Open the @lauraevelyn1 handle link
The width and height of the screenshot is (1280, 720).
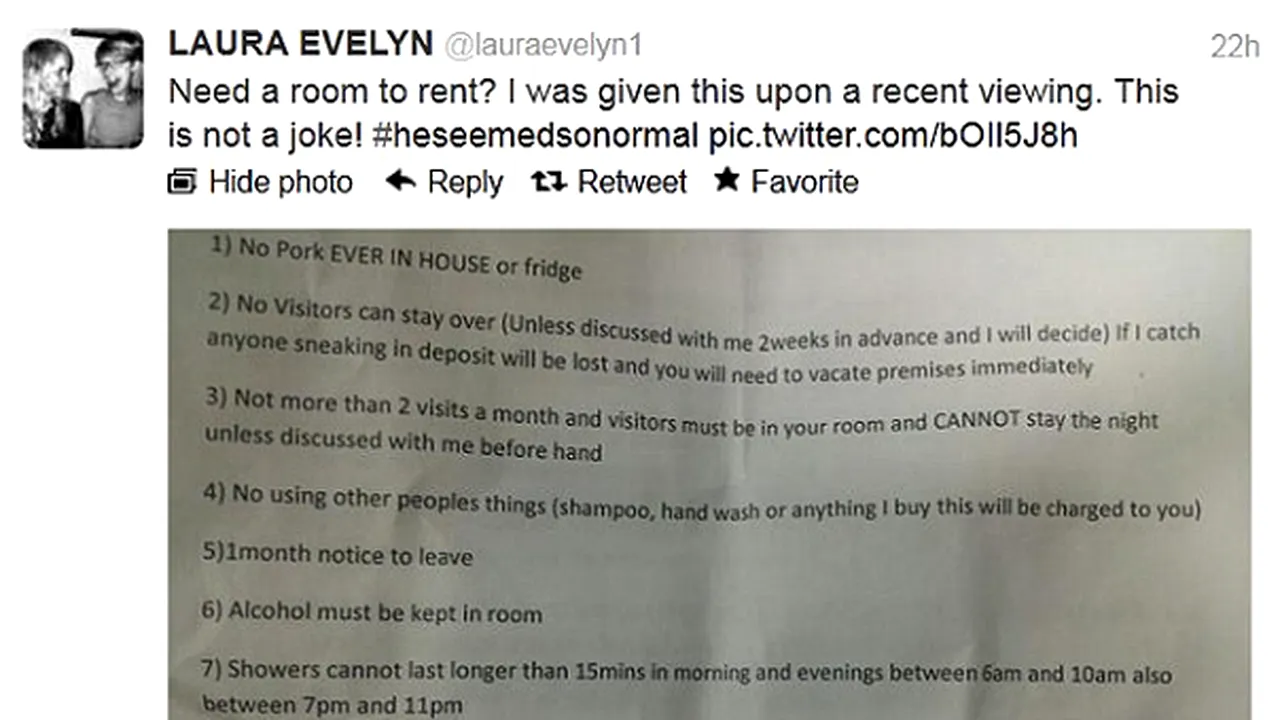pos(542,45)
